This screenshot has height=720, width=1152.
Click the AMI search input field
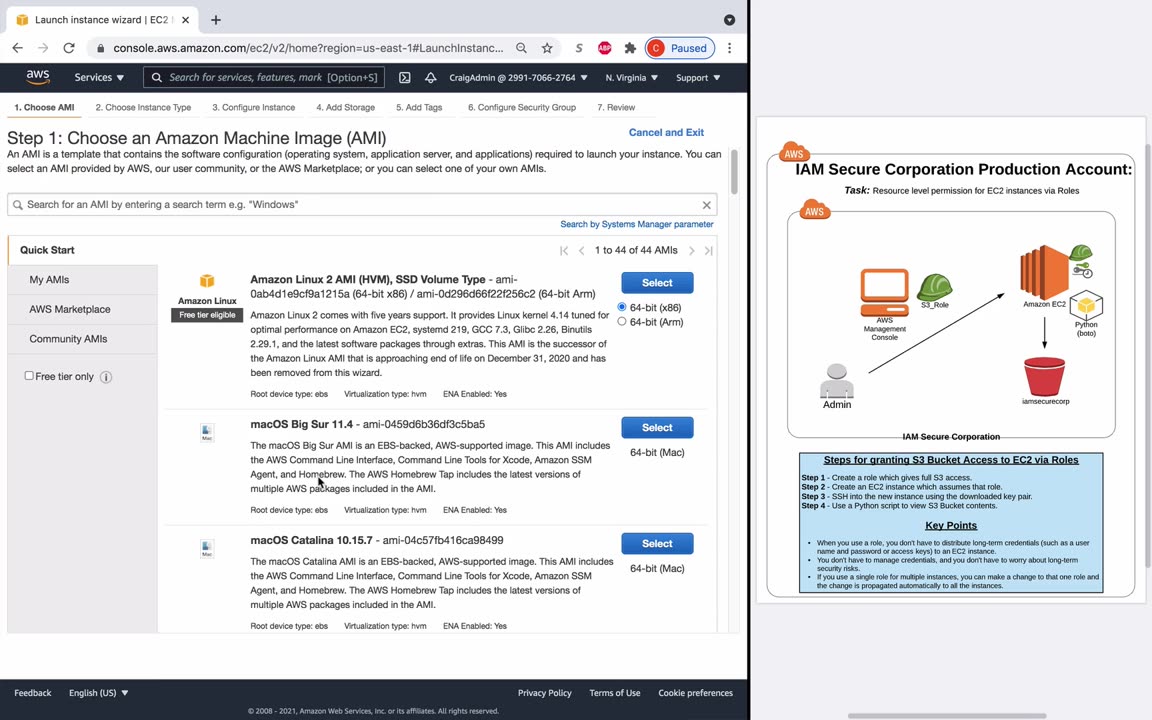click(362, 205)
